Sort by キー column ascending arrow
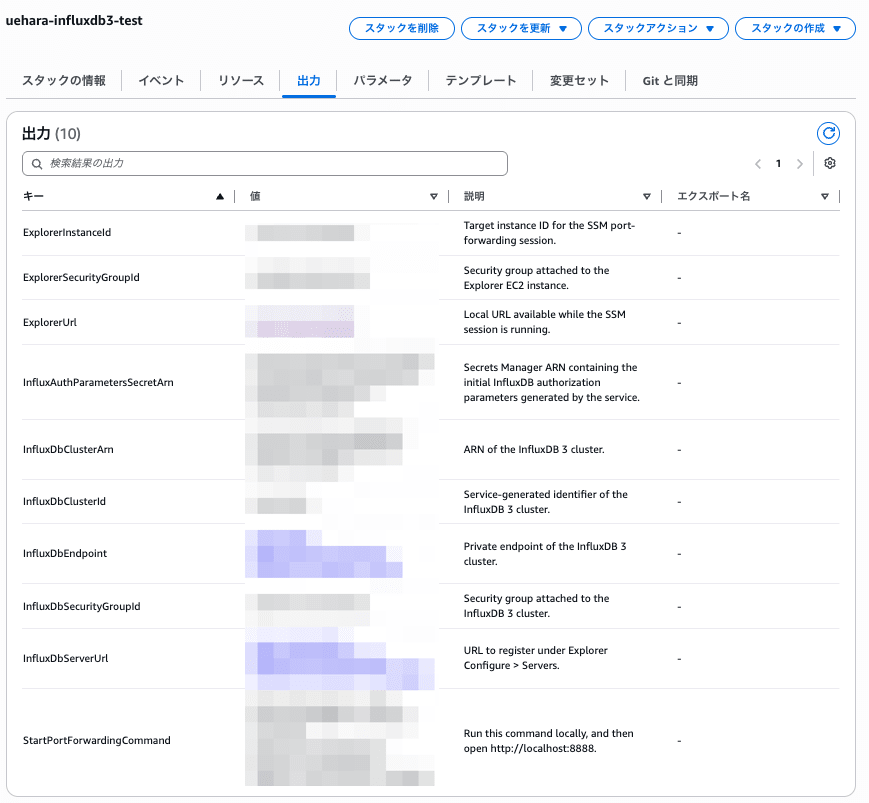Screen dimensions: 869x803 click(220, 196)
